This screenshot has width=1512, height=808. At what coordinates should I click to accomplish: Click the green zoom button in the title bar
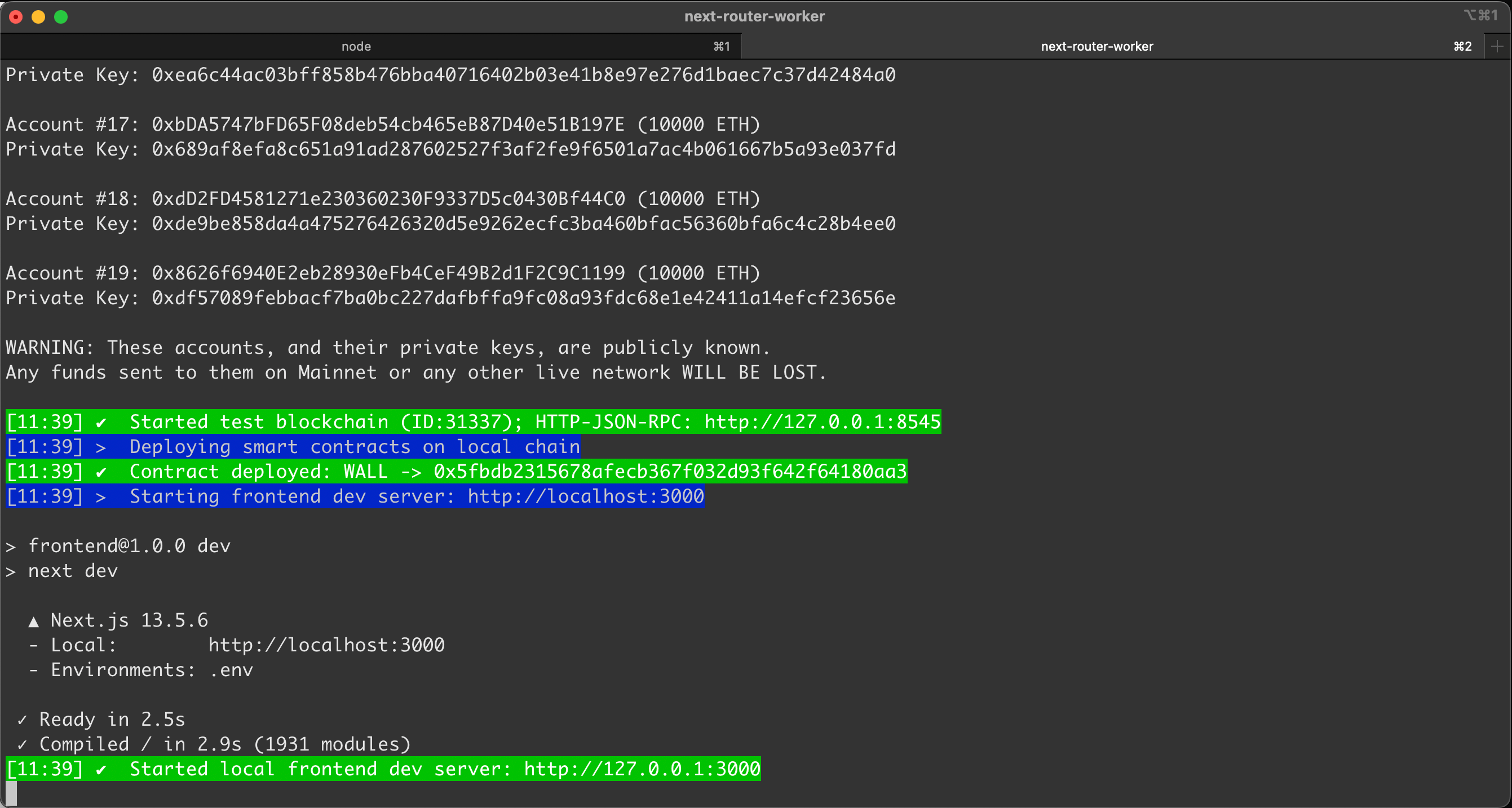click(61, 17)
